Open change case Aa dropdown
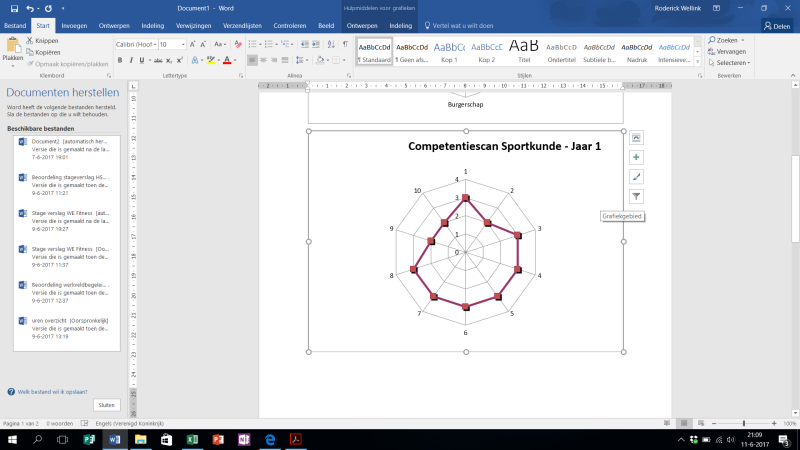800x450 pixels. (x=219, y=44)
